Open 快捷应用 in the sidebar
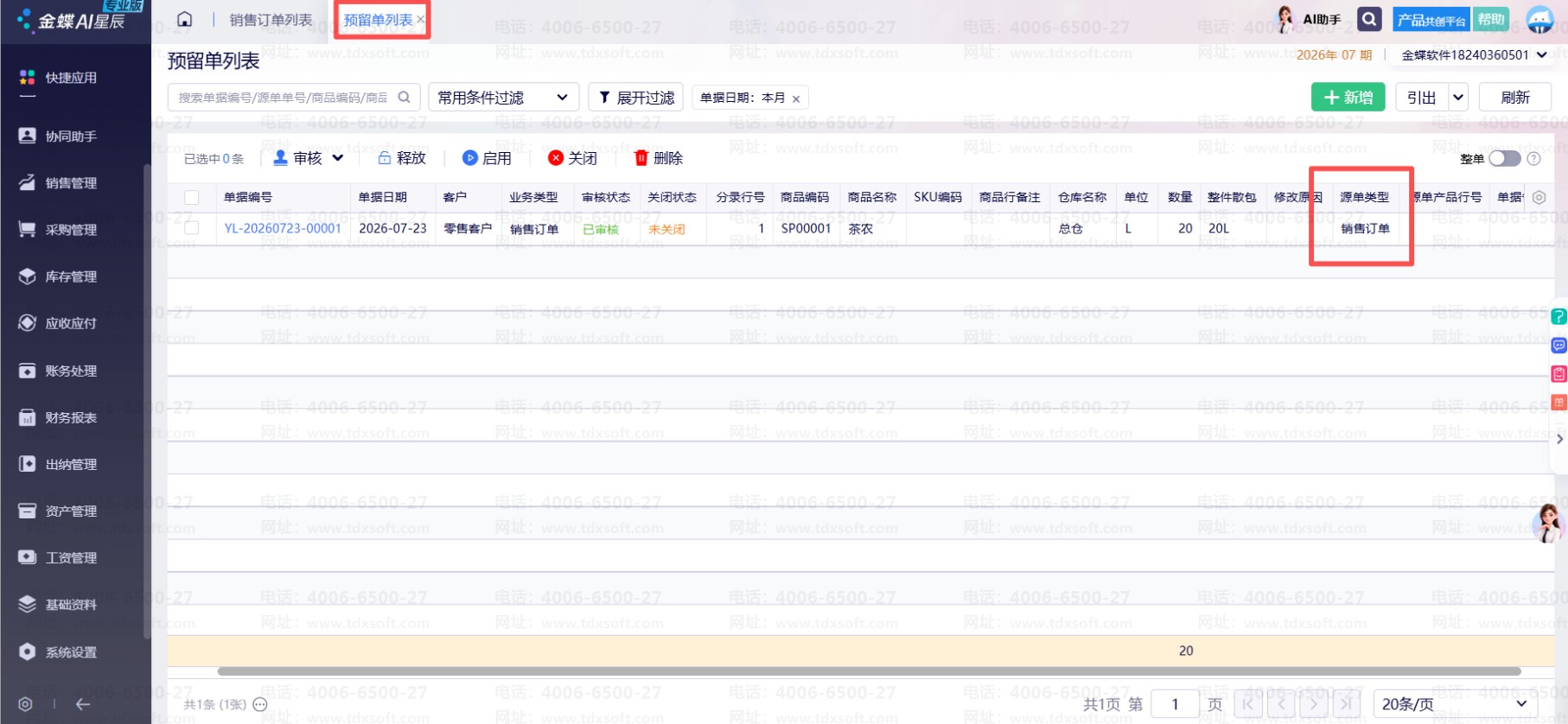 coord(58,78)
